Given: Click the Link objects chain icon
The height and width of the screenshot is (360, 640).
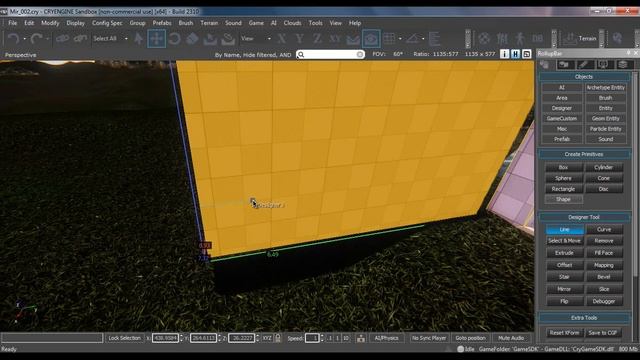Looking at the screenshot, I should [62, 39].
